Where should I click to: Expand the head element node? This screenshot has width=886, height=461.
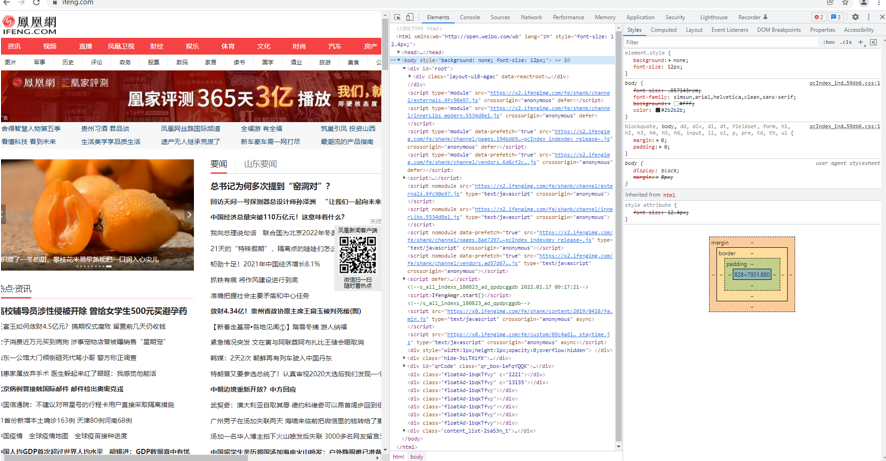pyautogui.click(x=399, y=52)
